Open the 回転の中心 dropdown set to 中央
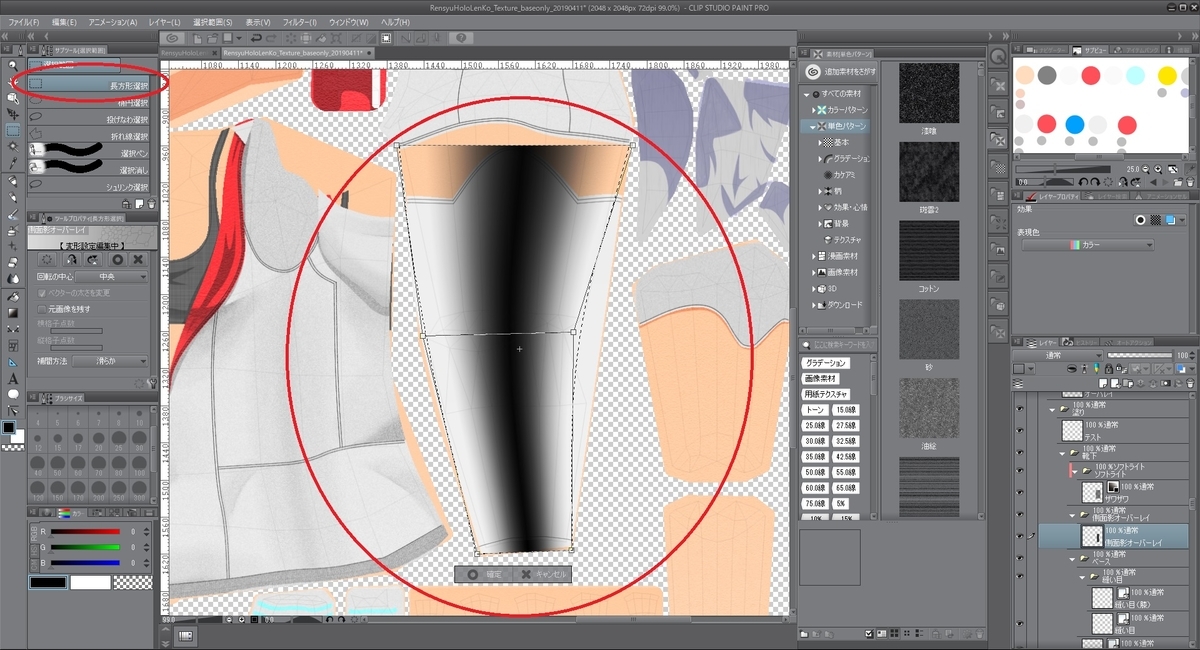This screenshot has width=1200, height=650. (110, 276)
